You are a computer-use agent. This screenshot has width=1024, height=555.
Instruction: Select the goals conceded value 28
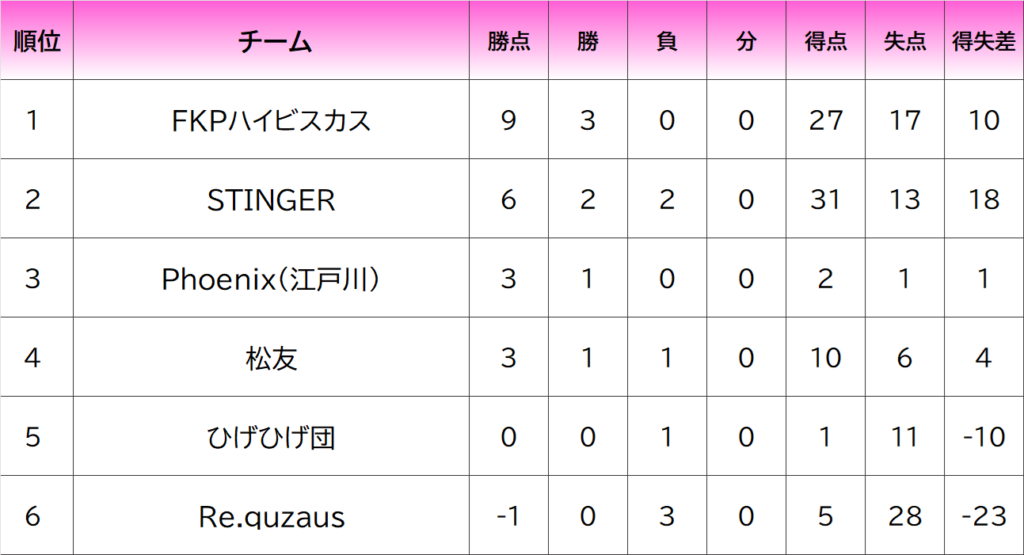tap(904, 516)
